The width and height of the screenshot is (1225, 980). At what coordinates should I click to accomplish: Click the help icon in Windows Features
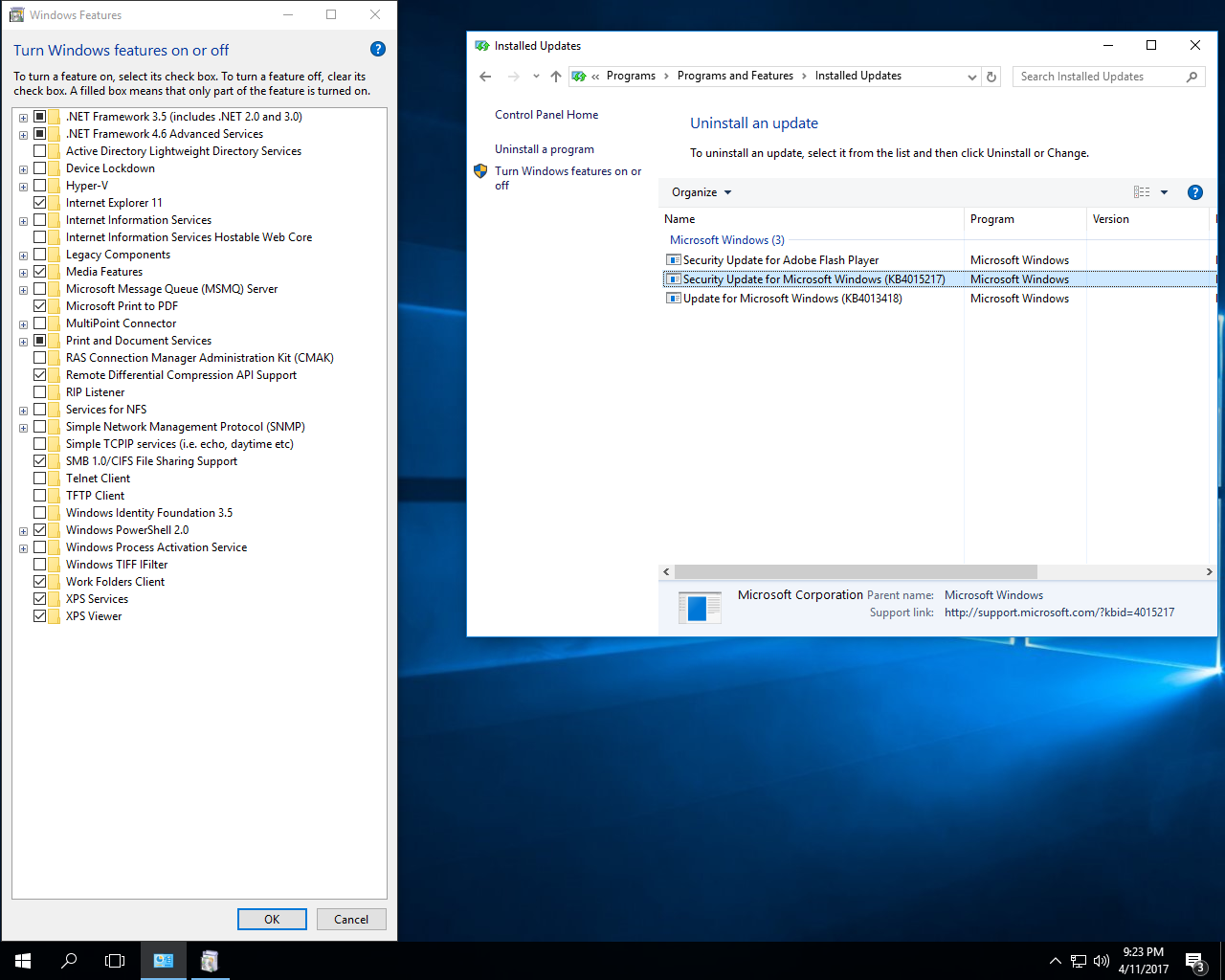coord(378,49)
